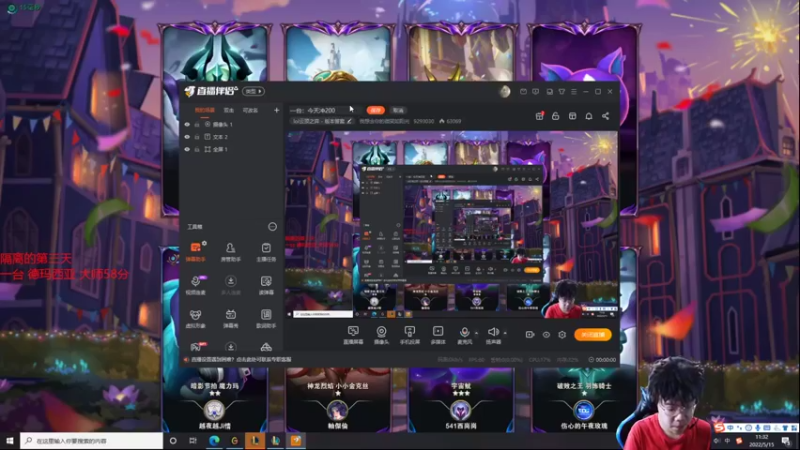This screenshot has width=800, height=450.
Task: Toggle the preview eye icon in bottom bar
Action: [546, 335]
